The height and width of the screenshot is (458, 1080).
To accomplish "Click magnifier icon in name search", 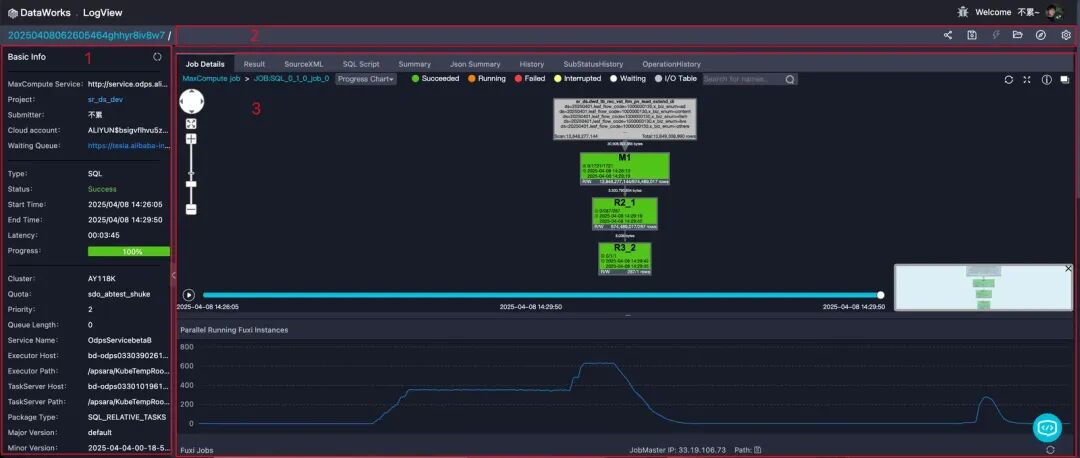I will tap(790, 79).
